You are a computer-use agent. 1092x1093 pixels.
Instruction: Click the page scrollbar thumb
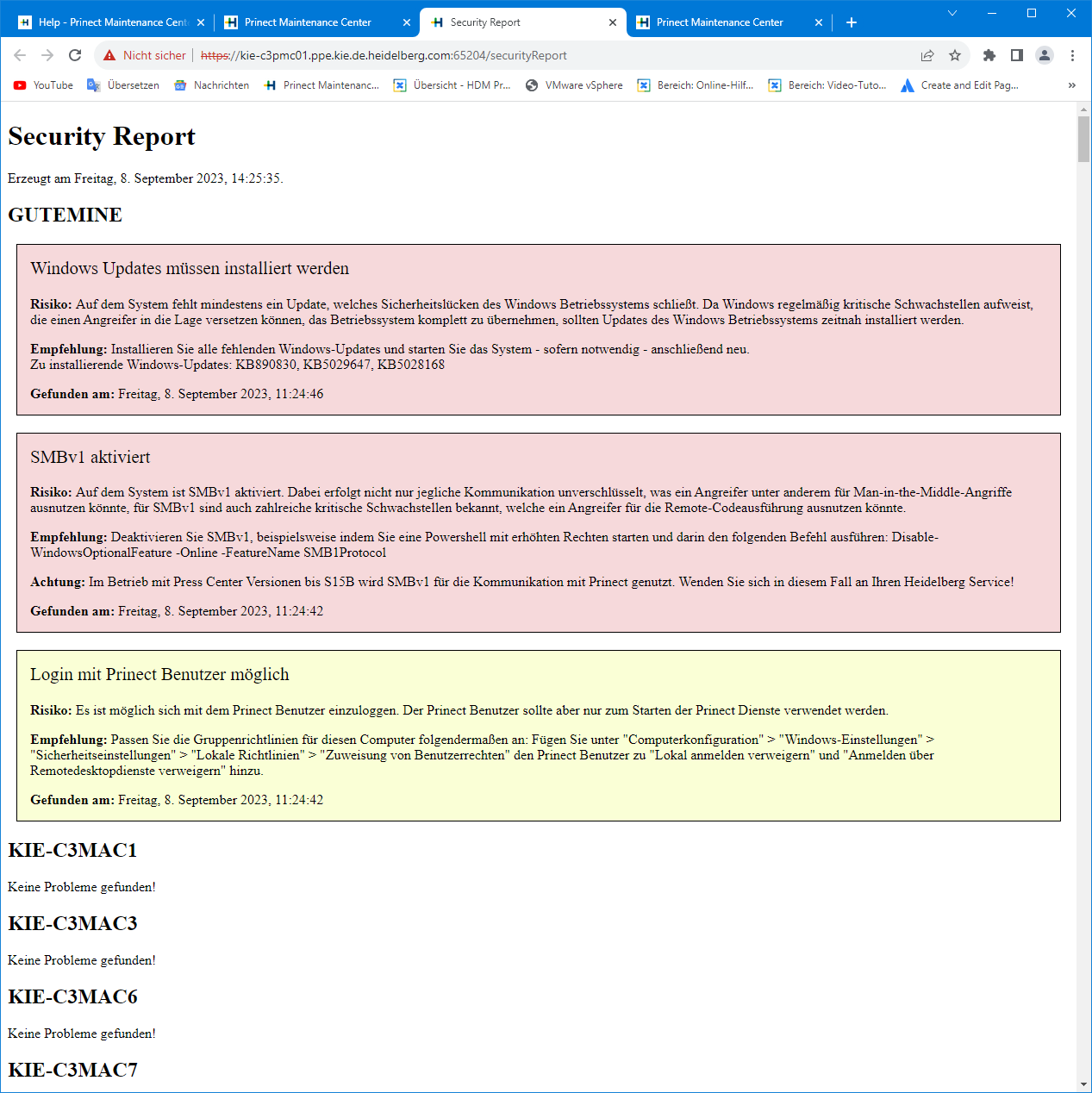click(x=1083, y=139)
